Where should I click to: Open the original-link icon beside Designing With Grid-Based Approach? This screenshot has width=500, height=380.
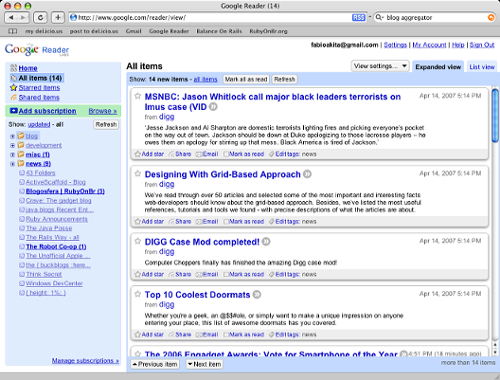307,174
